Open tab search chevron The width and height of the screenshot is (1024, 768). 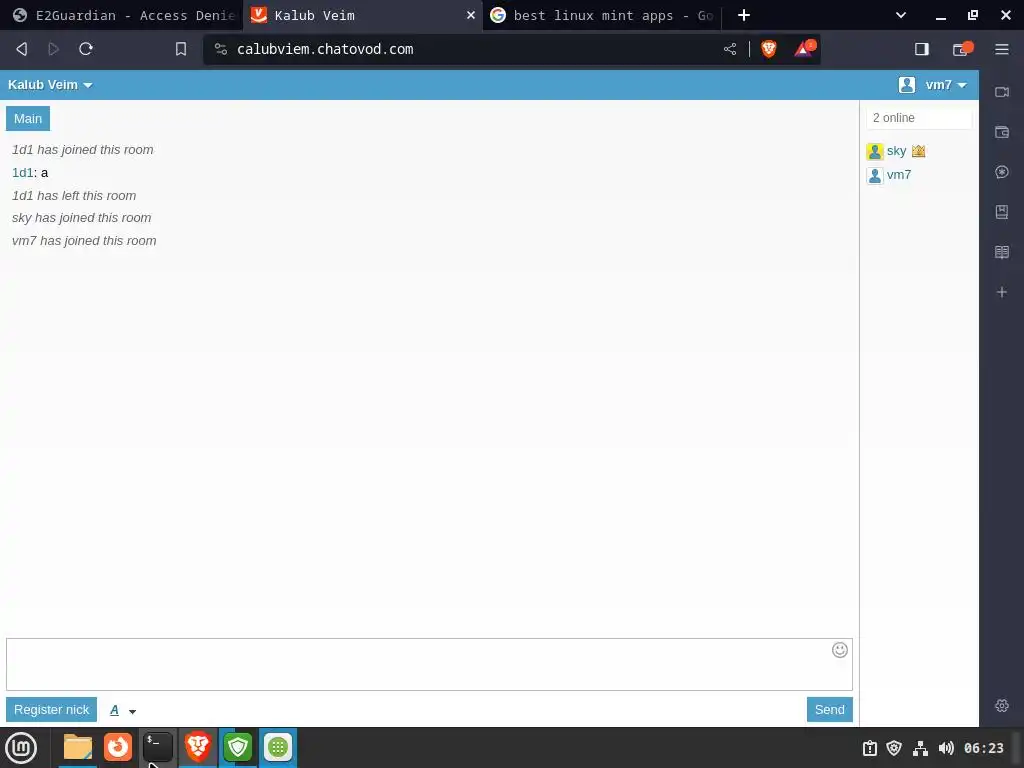click(x=901, y=15)
